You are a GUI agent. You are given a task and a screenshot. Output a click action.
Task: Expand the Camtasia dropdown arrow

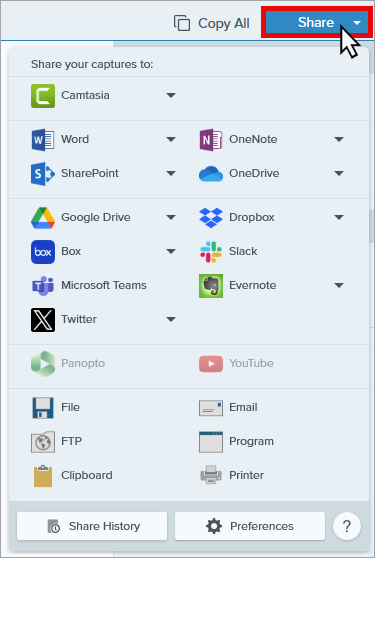coord(171,96)
